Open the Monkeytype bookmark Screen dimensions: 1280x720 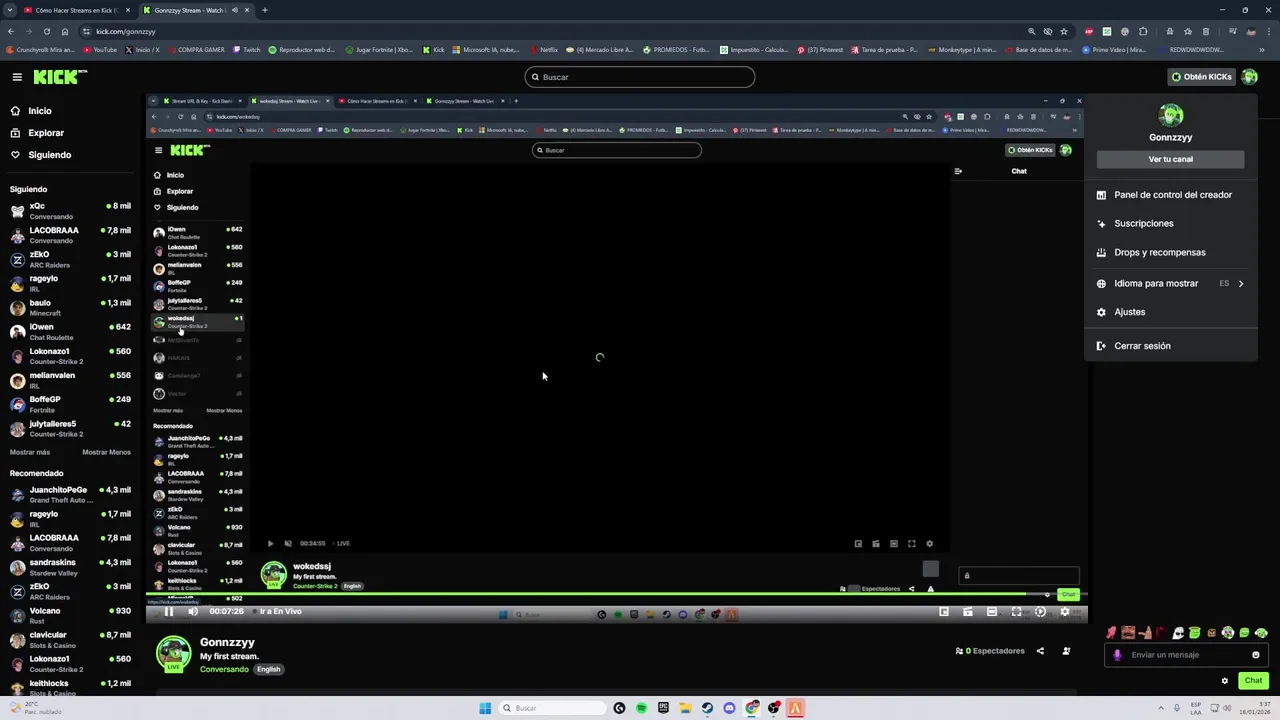962,49
